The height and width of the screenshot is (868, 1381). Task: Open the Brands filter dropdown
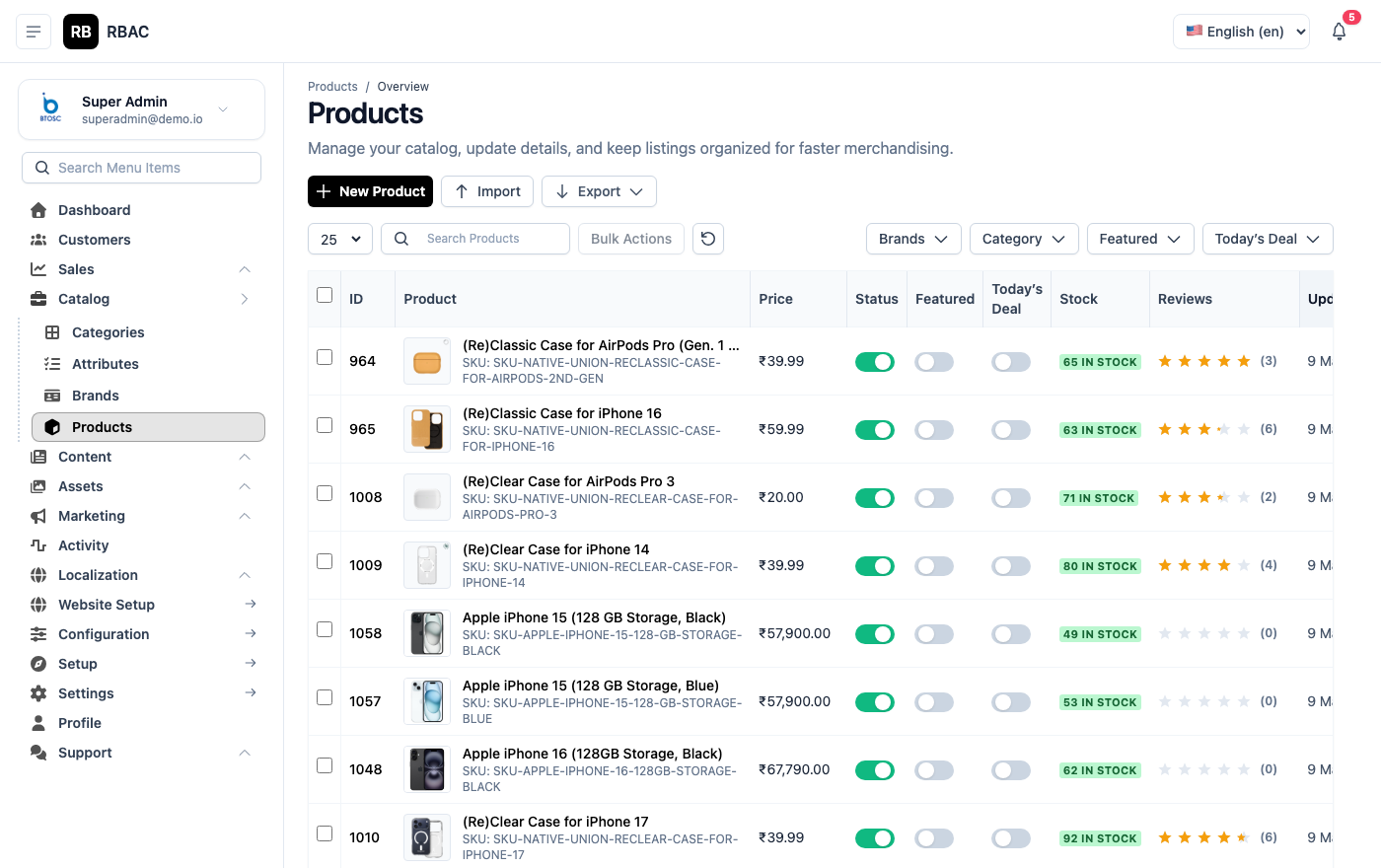pos(913,239)
